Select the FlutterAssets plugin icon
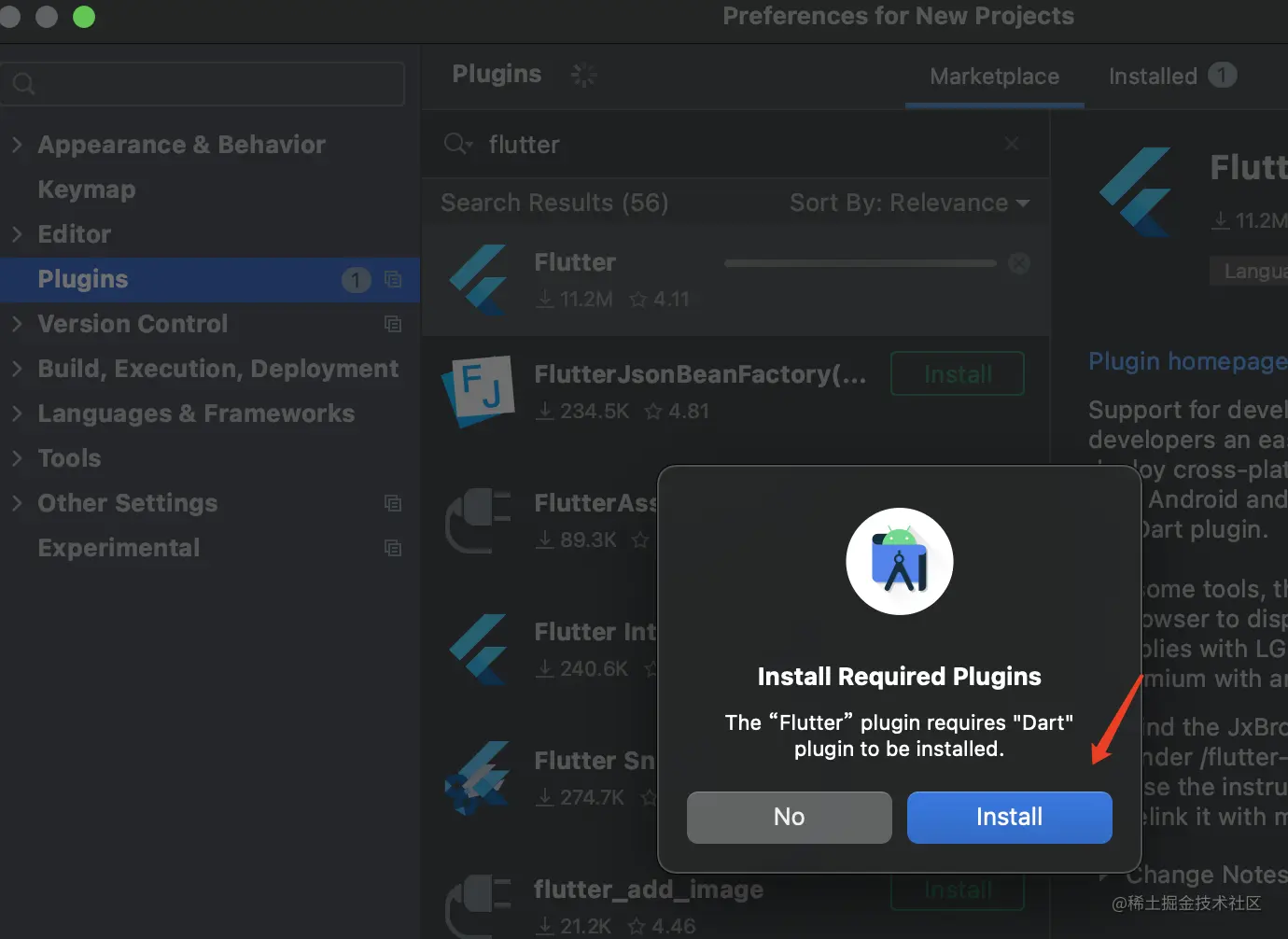 coord(479,520)
